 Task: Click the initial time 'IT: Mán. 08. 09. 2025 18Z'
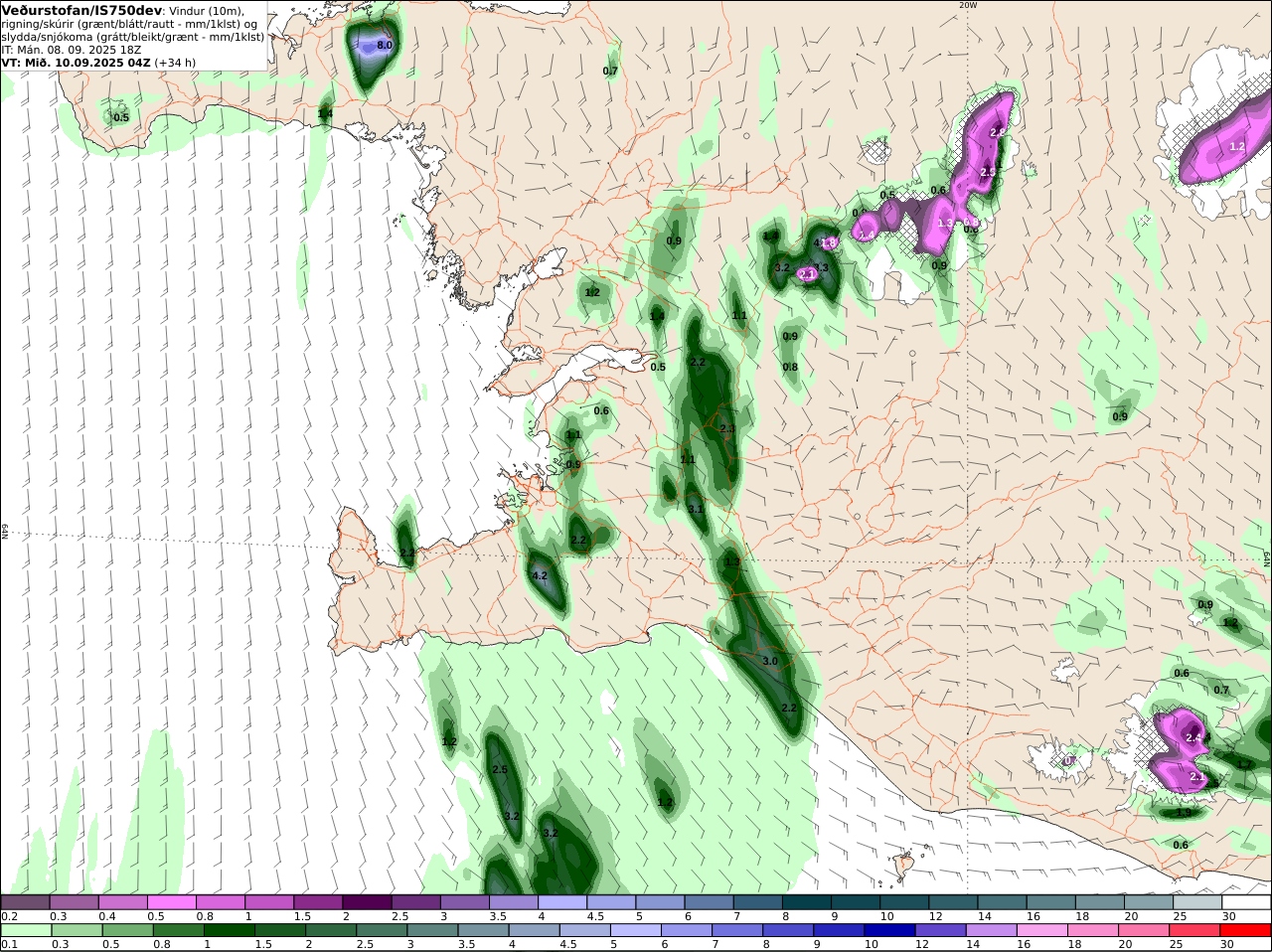pyautogui.click(x=72, y=49)
